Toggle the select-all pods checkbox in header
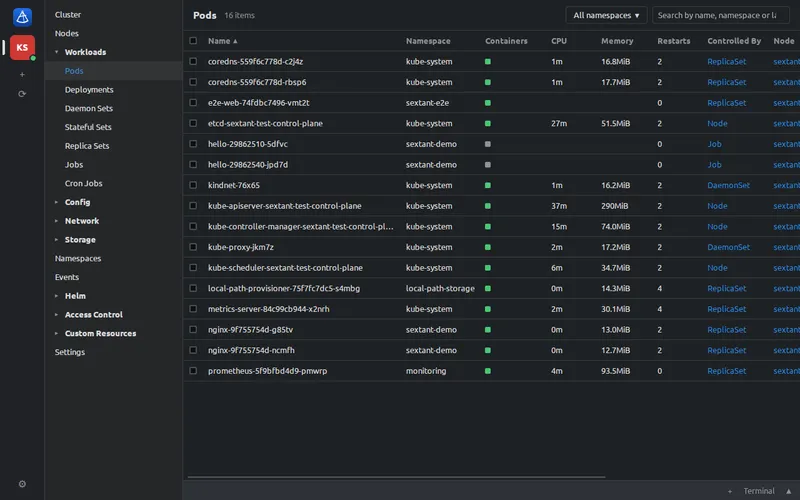The image size is (800, 500). coord(193,40)
